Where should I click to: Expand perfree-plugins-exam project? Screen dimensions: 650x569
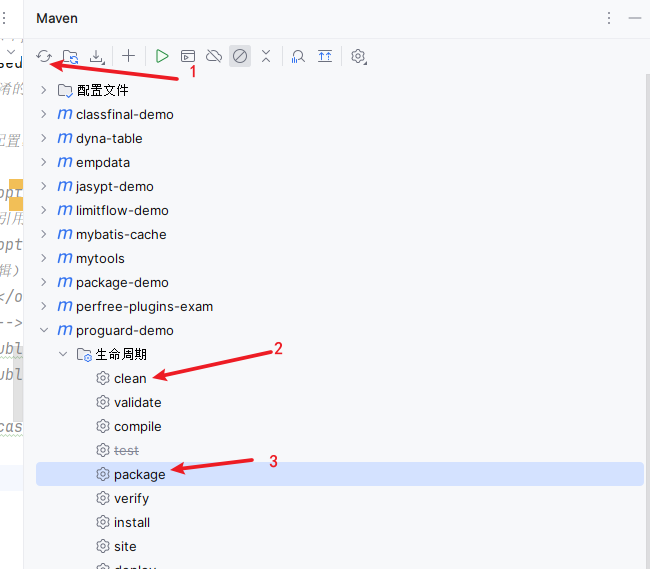[x=44, y=306]
